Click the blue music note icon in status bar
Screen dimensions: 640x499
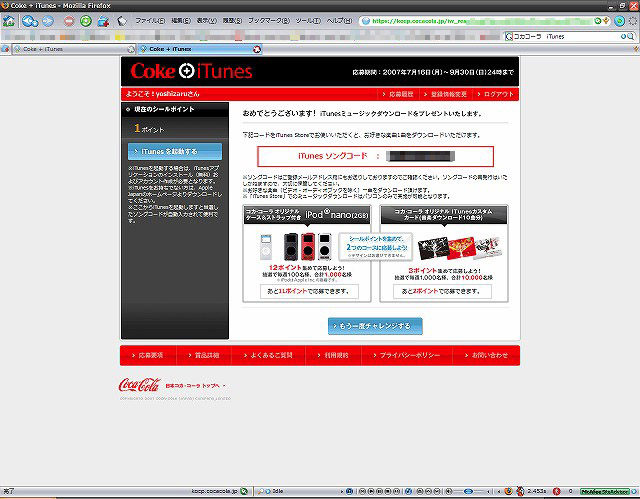408,491
